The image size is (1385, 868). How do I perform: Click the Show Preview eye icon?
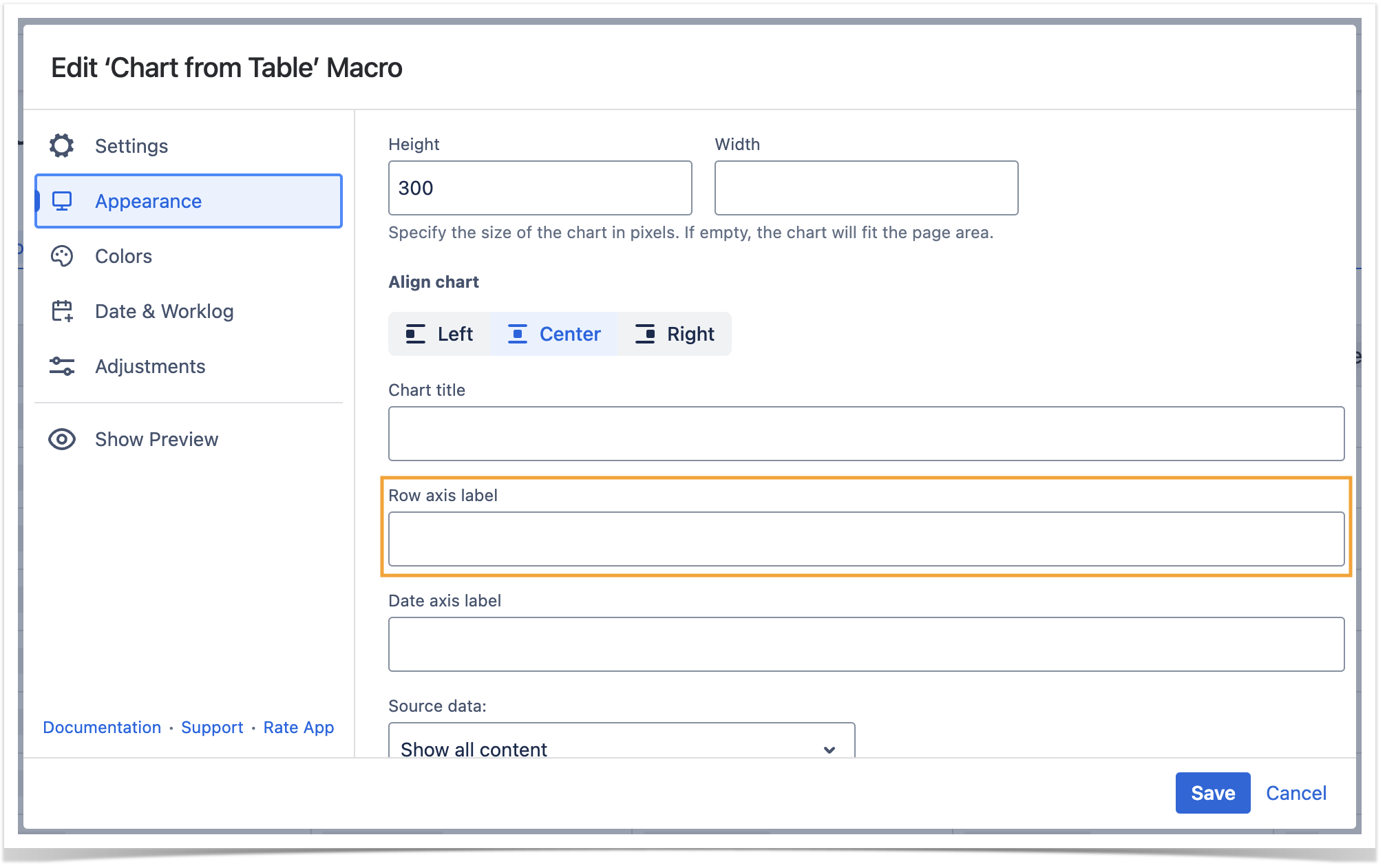point(62,439)
